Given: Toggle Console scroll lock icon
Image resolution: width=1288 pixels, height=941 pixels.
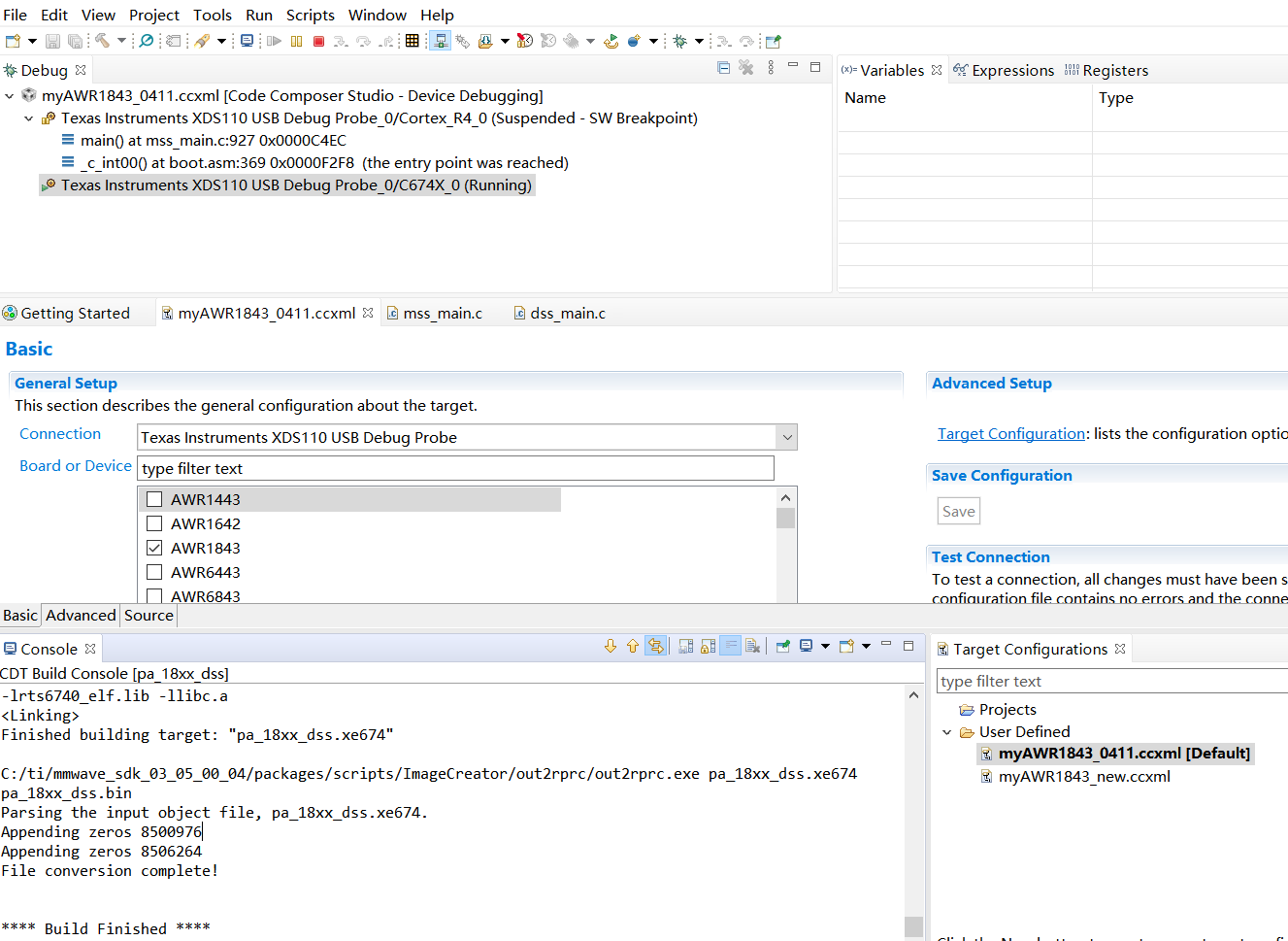Looking at the screenshot, I should pos(708,646).
